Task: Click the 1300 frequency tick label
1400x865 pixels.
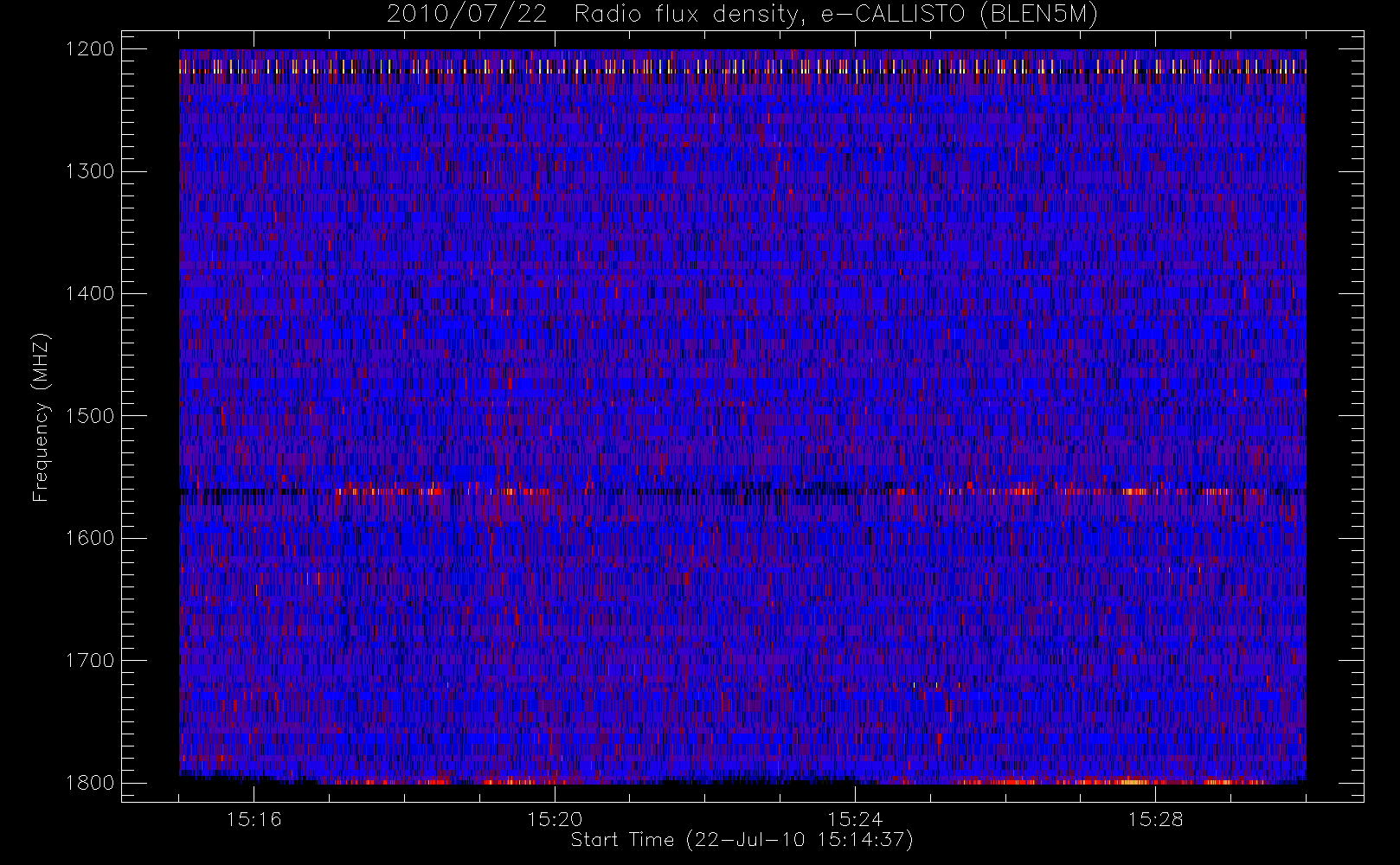Action: (90, 171)
